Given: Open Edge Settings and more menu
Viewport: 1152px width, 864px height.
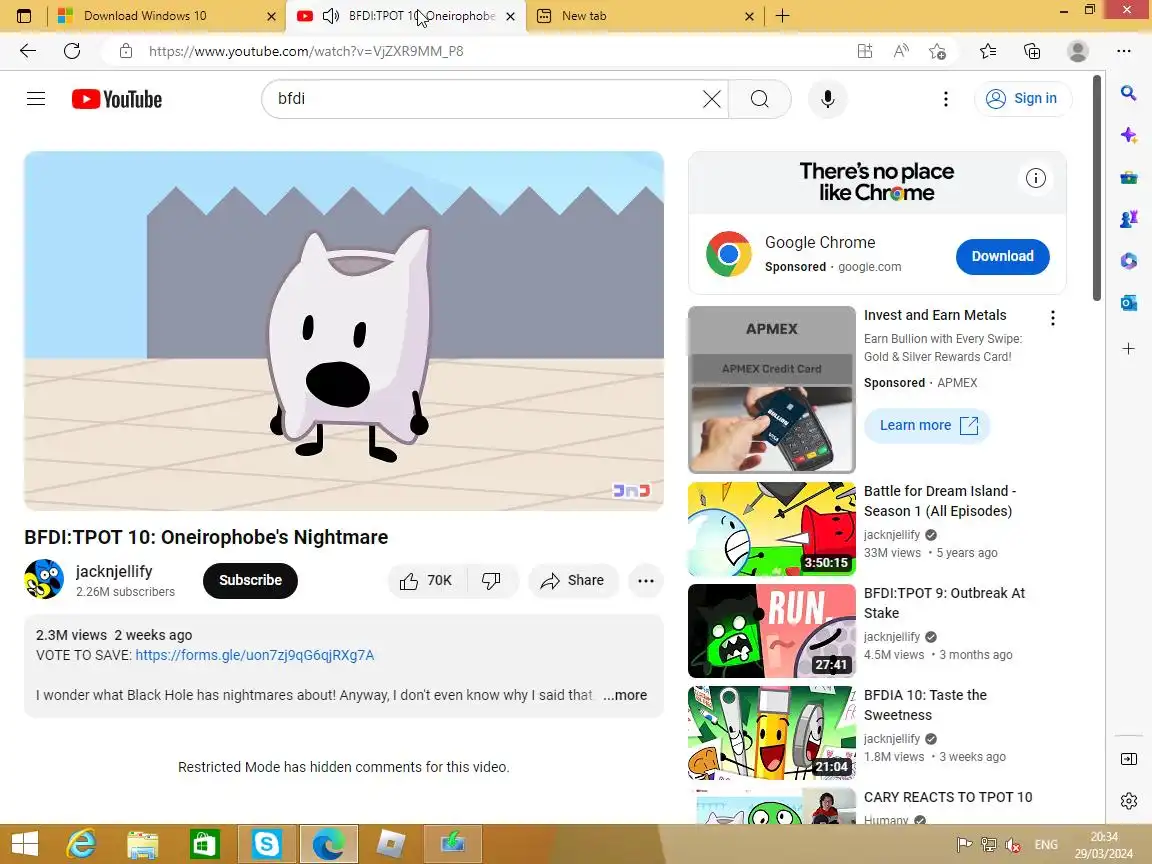Looking at the screenshot, I should [x=1123, y=51].
